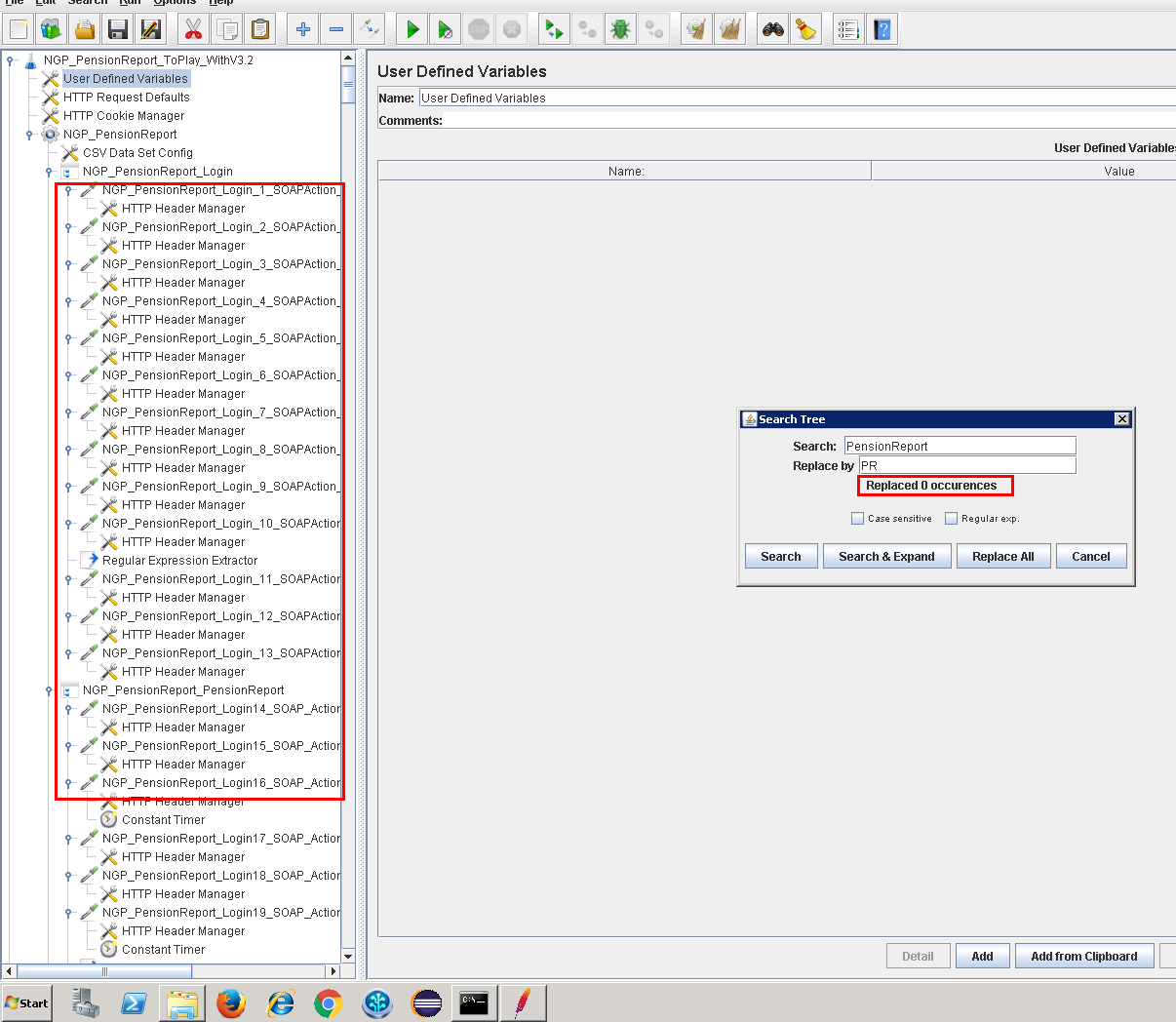Expand all tree nodes using the plus icon
Screen dimensions: 1176x1022
click(x=302, y=28)
